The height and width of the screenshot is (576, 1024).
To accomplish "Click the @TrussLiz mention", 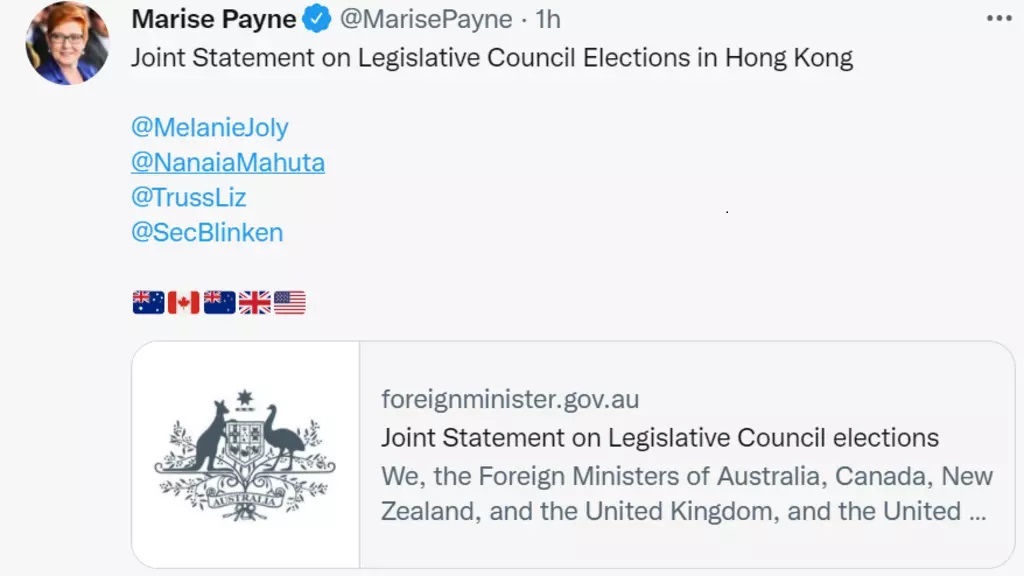I will pyautogui.click(x=188, y=197).
